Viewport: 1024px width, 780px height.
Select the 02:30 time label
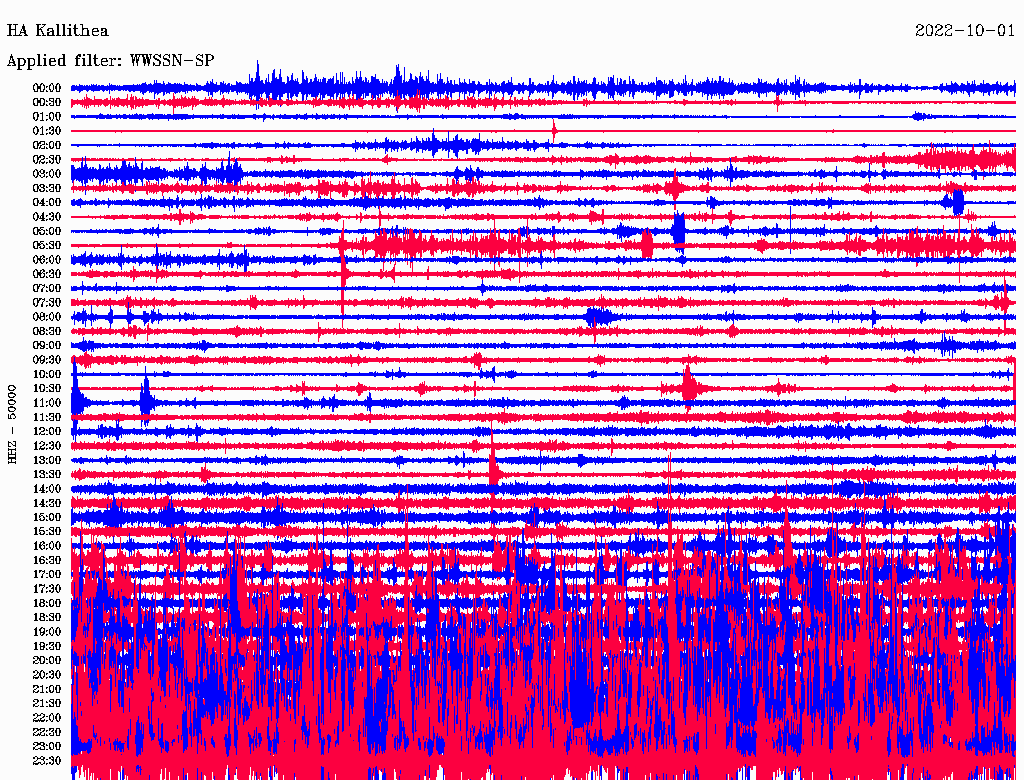[47, 160]
